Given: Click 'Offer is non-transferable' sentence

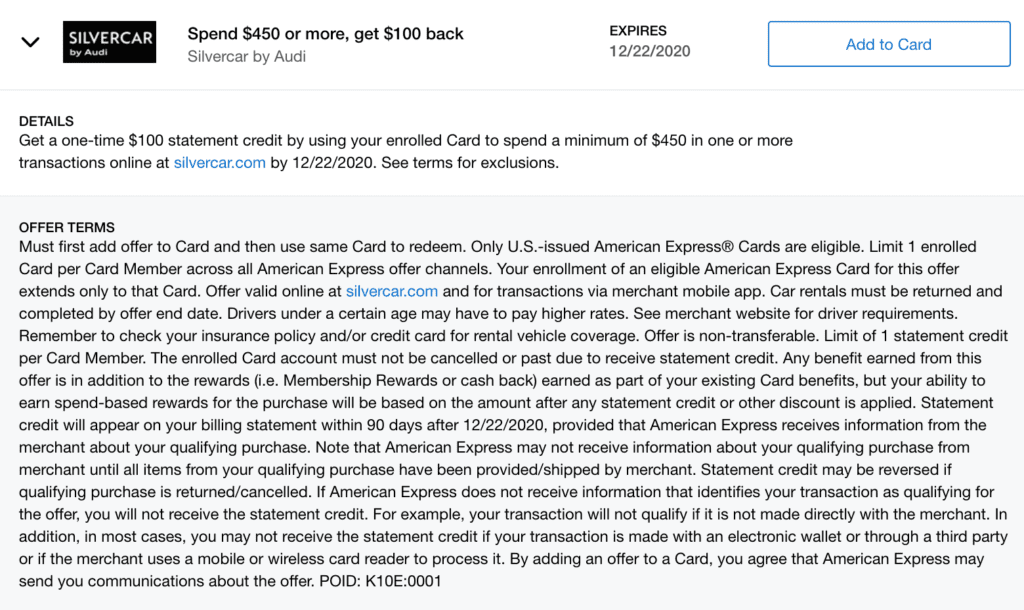Looking at the screenshot, I should click(x=731, y=336).
